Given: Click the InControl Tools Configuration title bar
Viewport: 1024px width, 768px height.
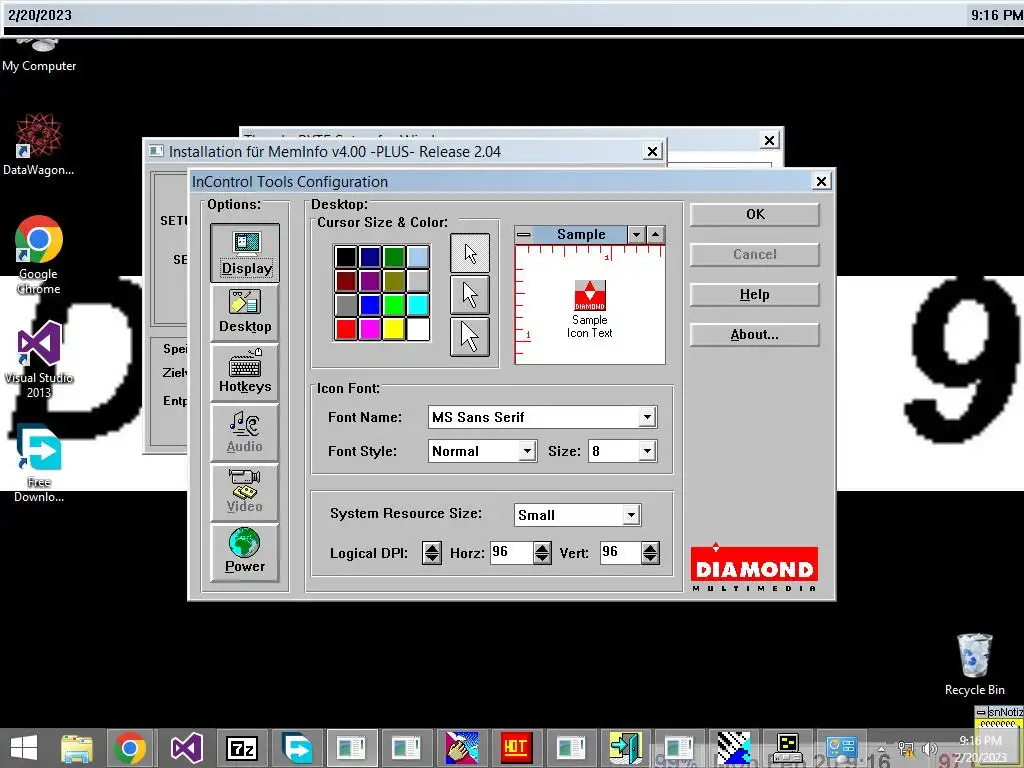Looking at the screenshot, I should point(500,182).
